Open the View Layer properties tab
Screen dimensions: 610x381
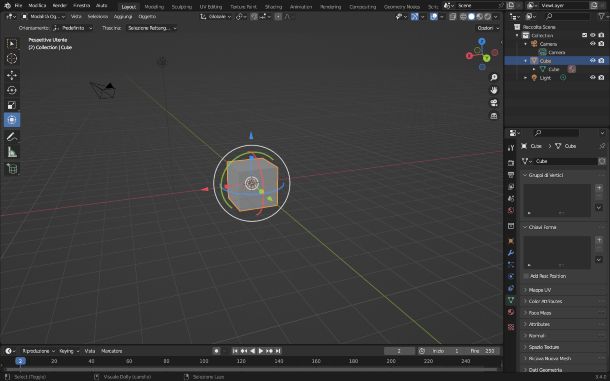pos(511,187)
